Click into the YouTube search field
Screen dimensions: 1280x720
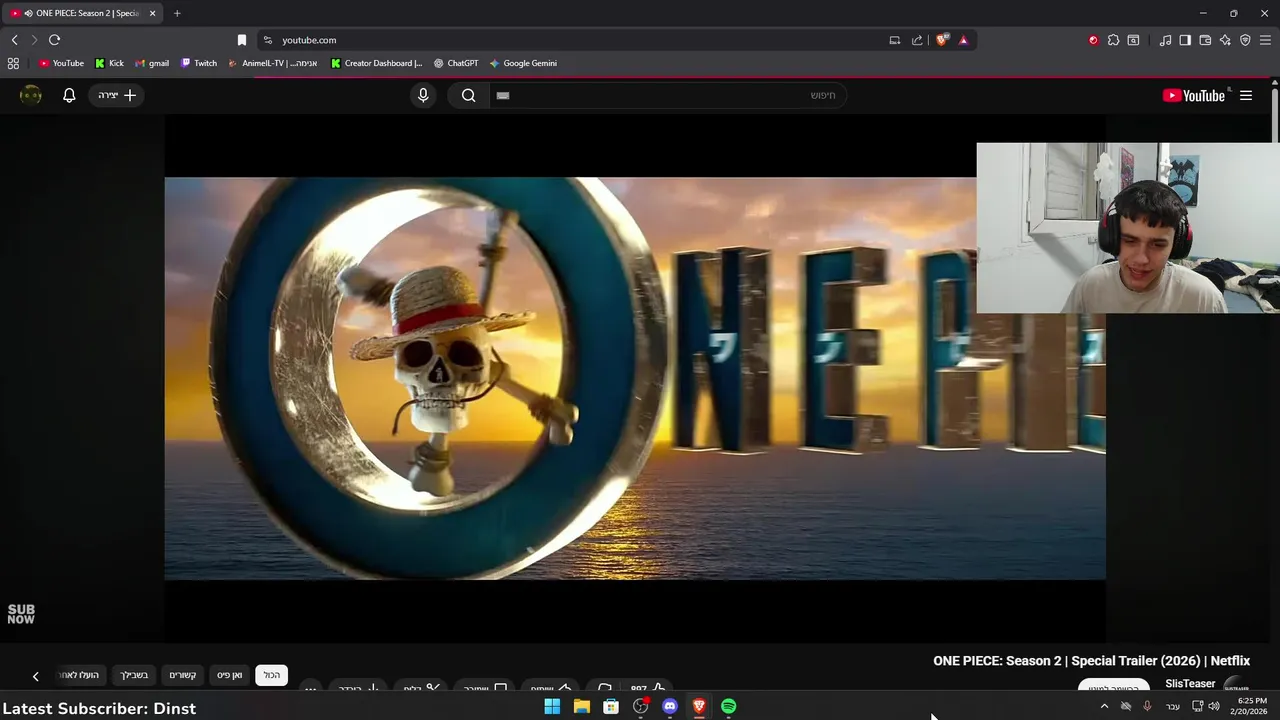[x=668, y=95]
